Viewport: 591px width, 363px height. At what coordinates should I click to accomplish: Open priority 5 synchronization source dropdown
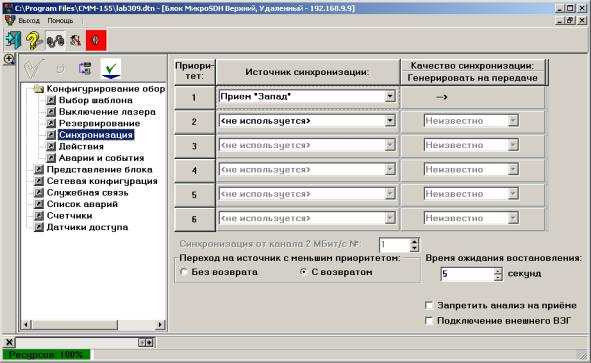(390, 194)
